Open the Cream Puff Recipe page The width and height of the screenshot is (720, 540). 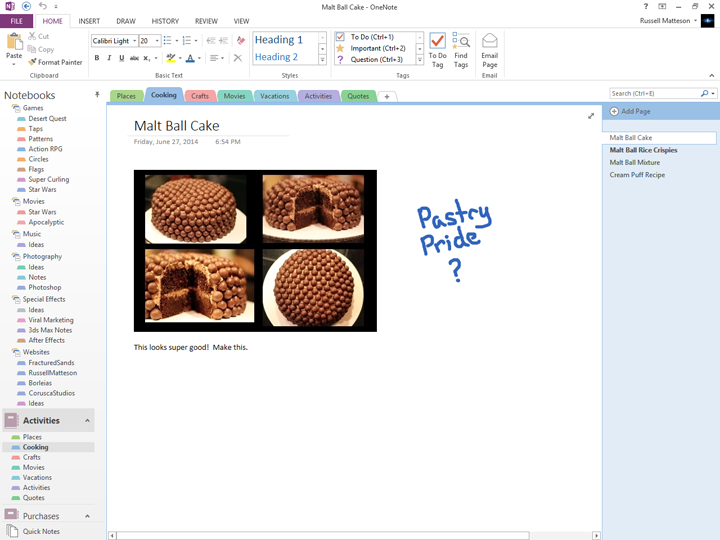[x=637, y=175]
